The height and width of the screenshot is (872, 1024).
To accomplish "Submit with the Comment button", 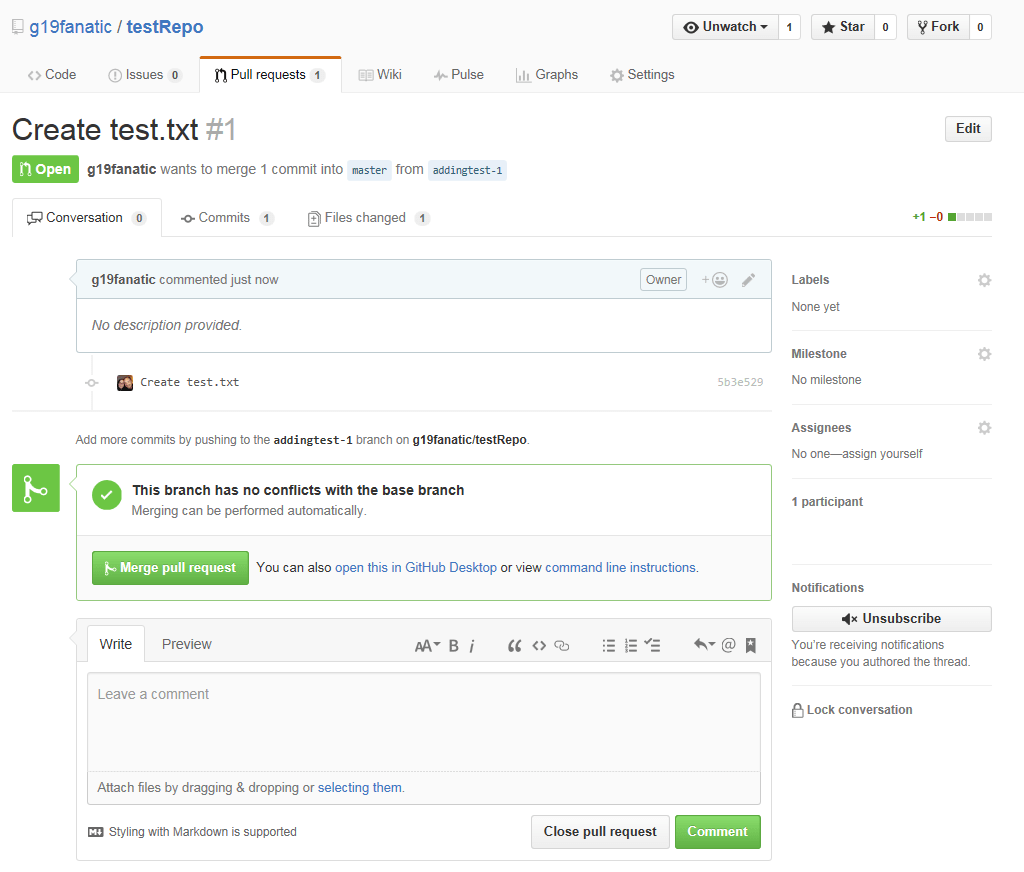I will (x=718, y=832).
